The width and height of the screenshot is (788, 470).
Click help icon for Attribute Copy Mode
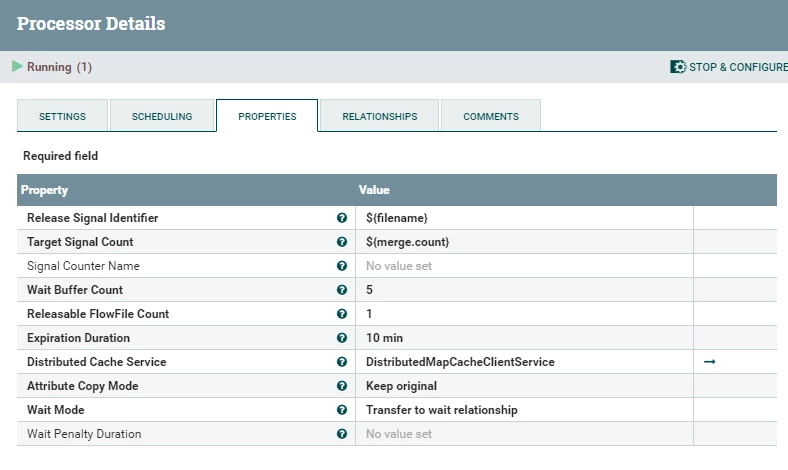click(342, 386)
